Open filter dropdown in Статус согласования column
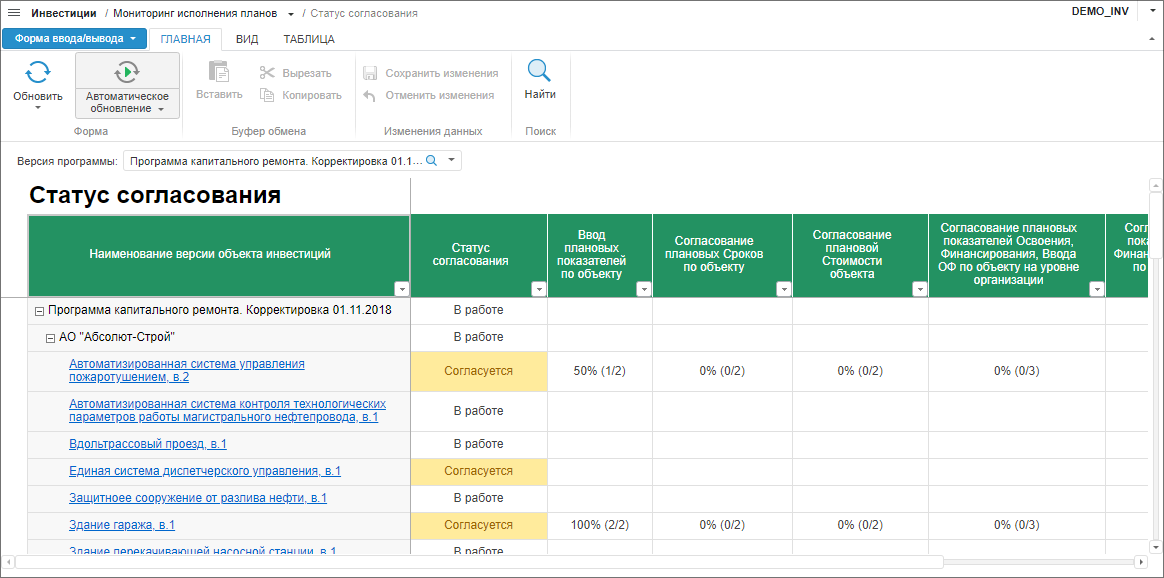 539,289
